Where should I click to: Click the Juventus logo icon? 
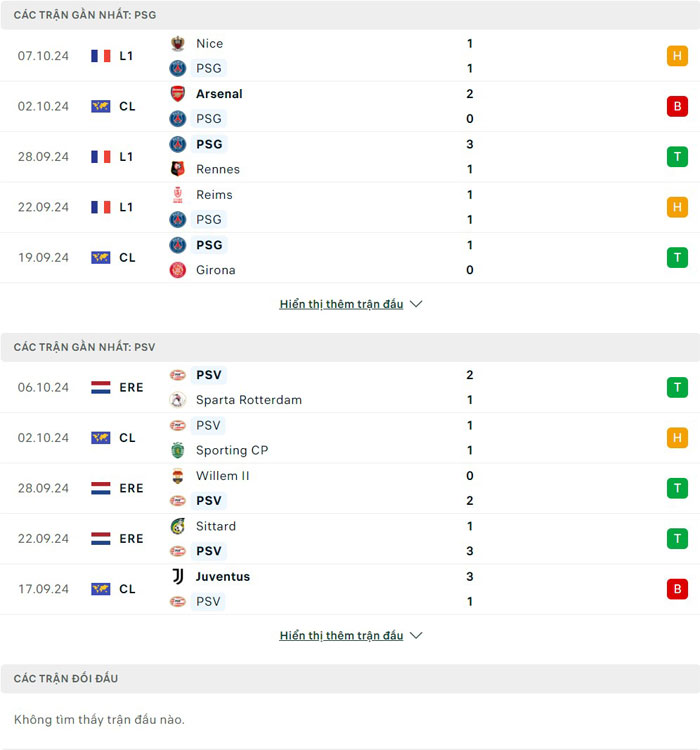[178, 577]
